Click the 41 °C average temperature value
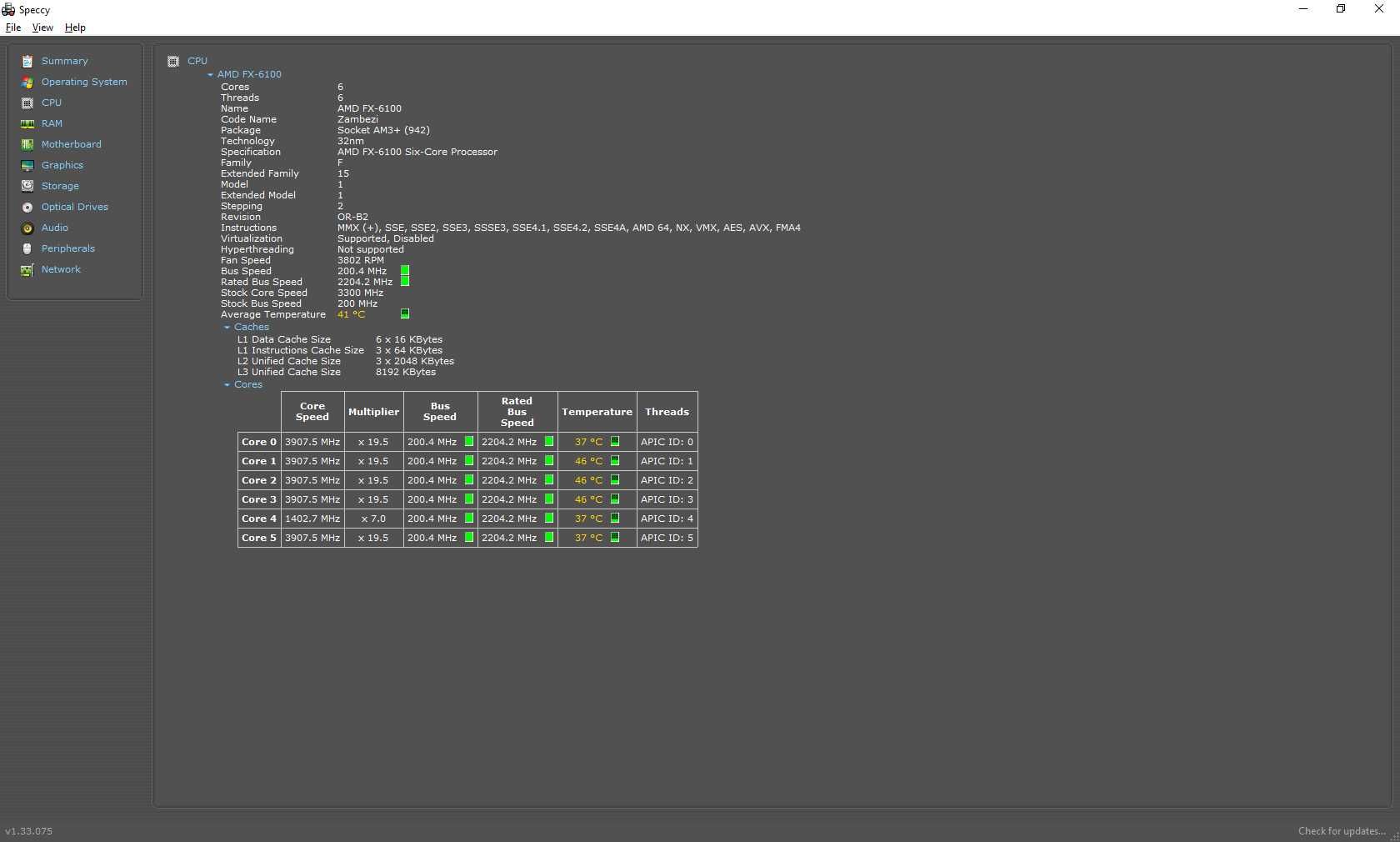The width and height of the screenshot is (1400, 842). coord(352,314)
